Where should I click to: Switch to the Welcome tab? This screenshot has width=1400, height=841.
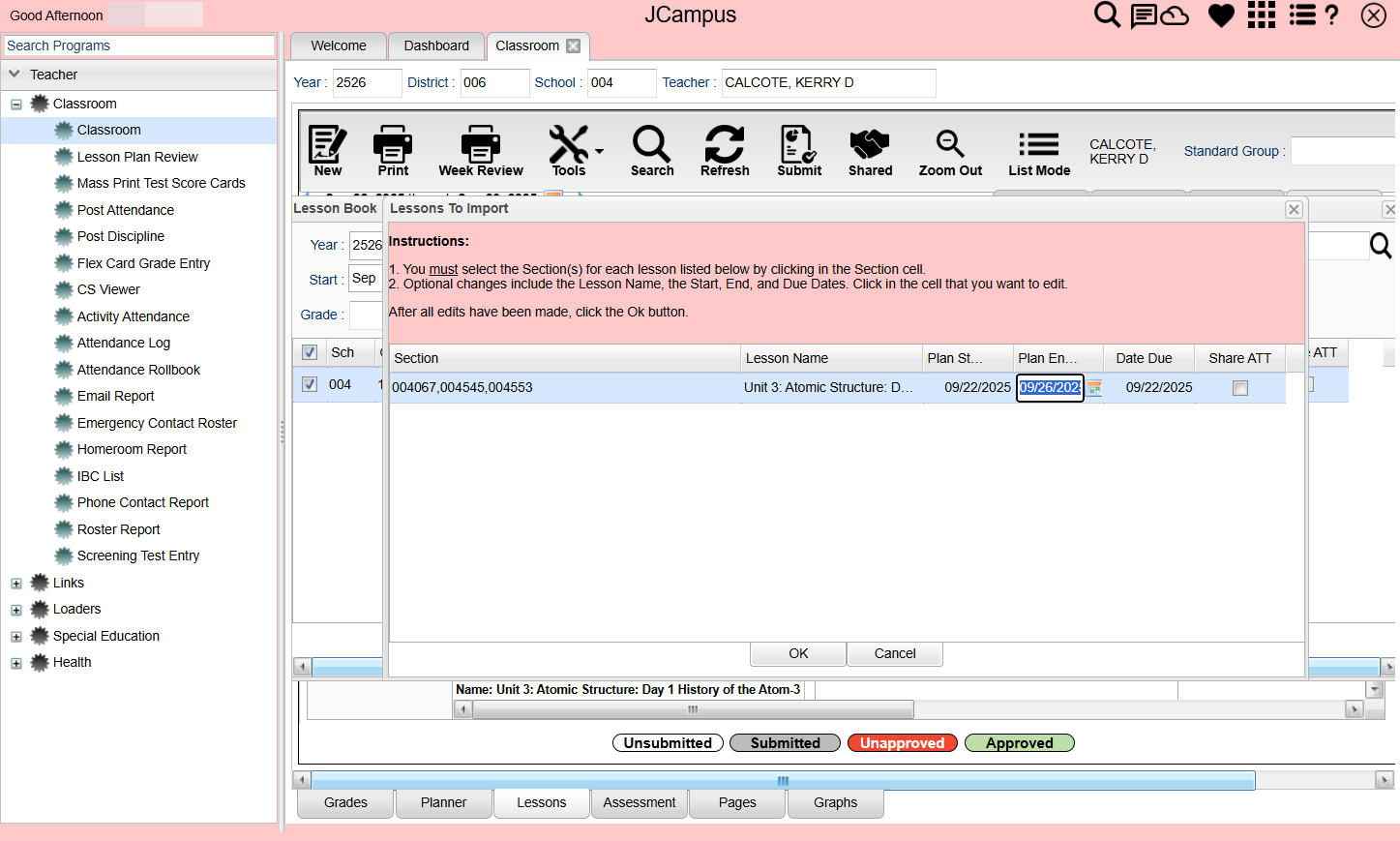[x=339, y=45]
